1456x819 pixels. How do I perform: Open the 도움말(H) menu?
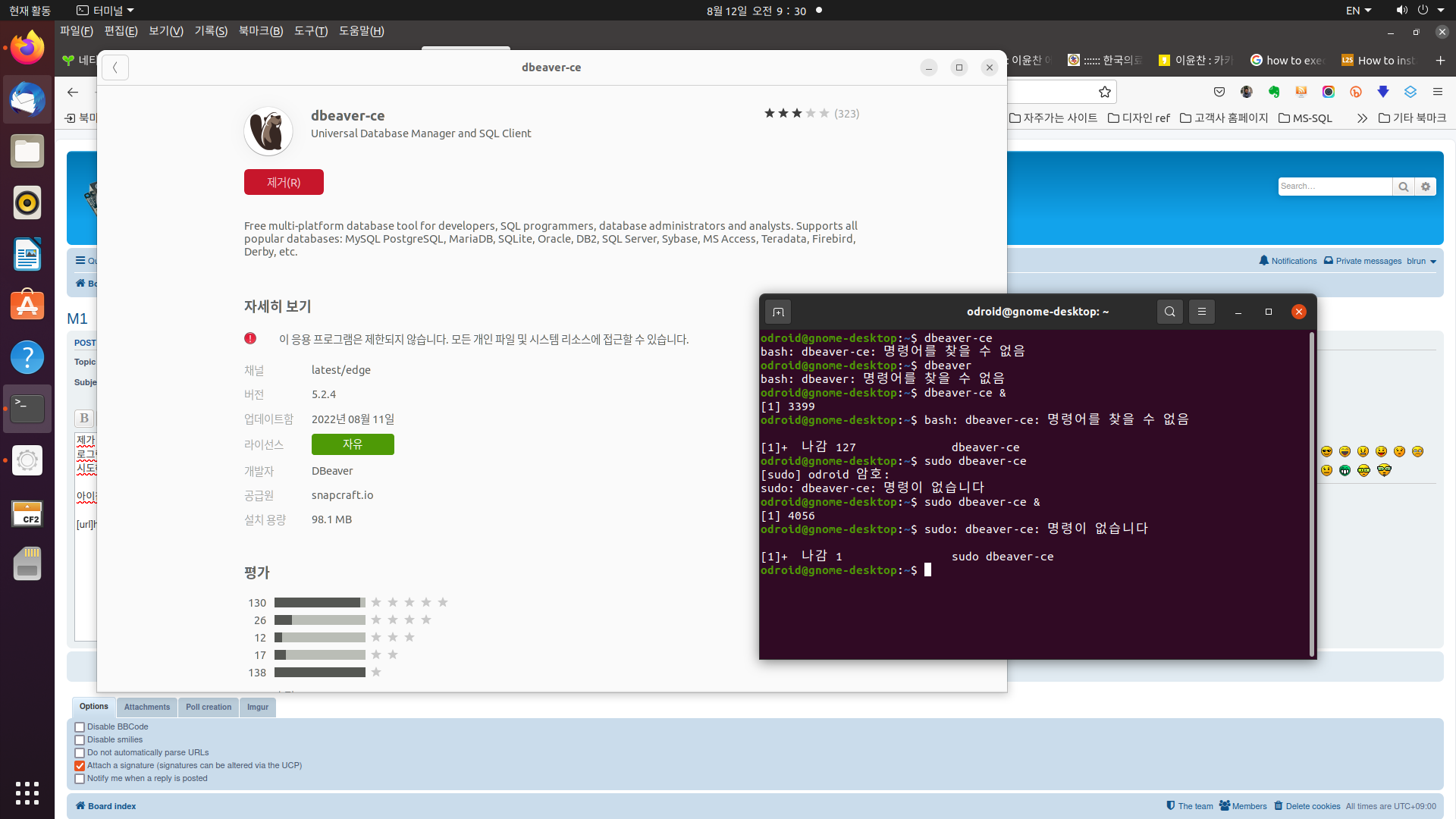click(x=362, y=31)
